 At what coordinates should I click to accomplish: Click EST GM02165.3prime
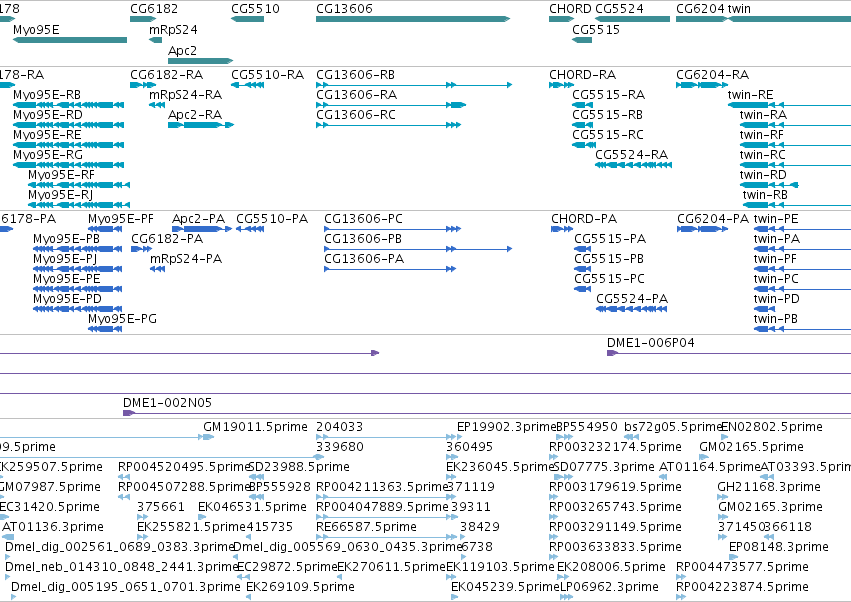pyautogui.click(x=770, y=507)
